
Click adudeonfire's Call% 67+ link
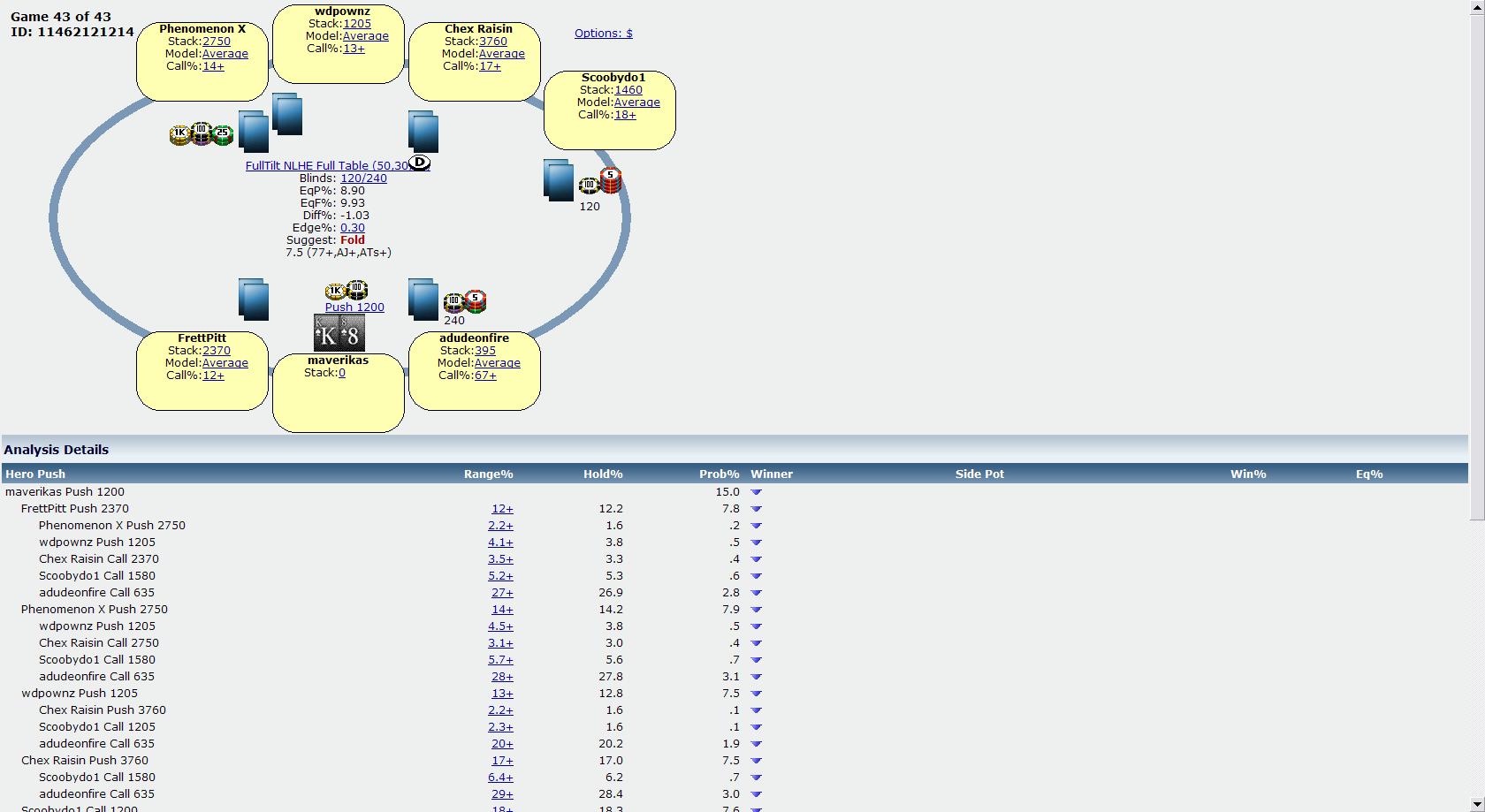pyautogui.click(x=485, y=376)
